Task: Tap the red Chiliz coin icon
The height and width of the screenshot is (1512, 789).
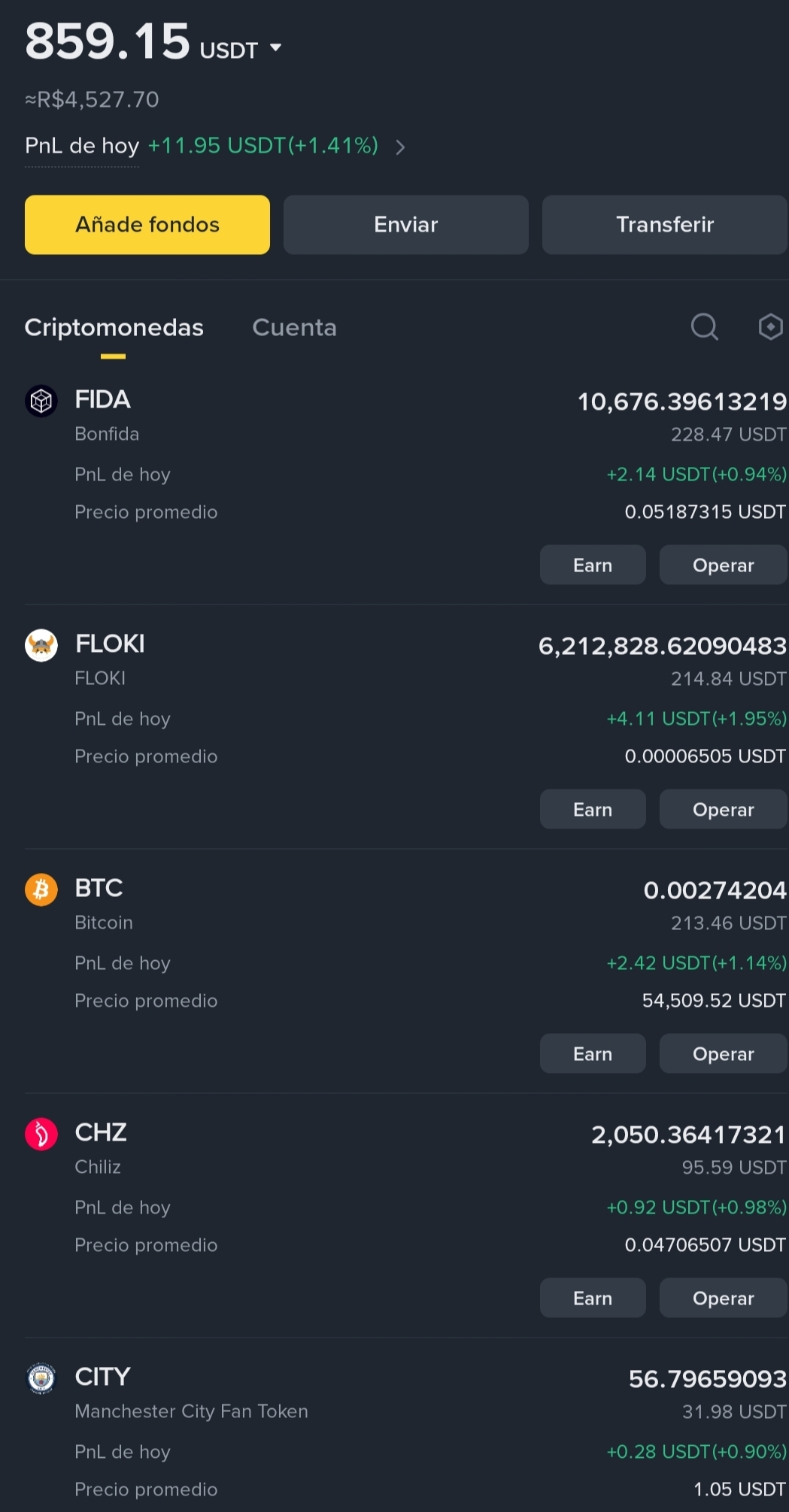Action: click(41, 1134)
